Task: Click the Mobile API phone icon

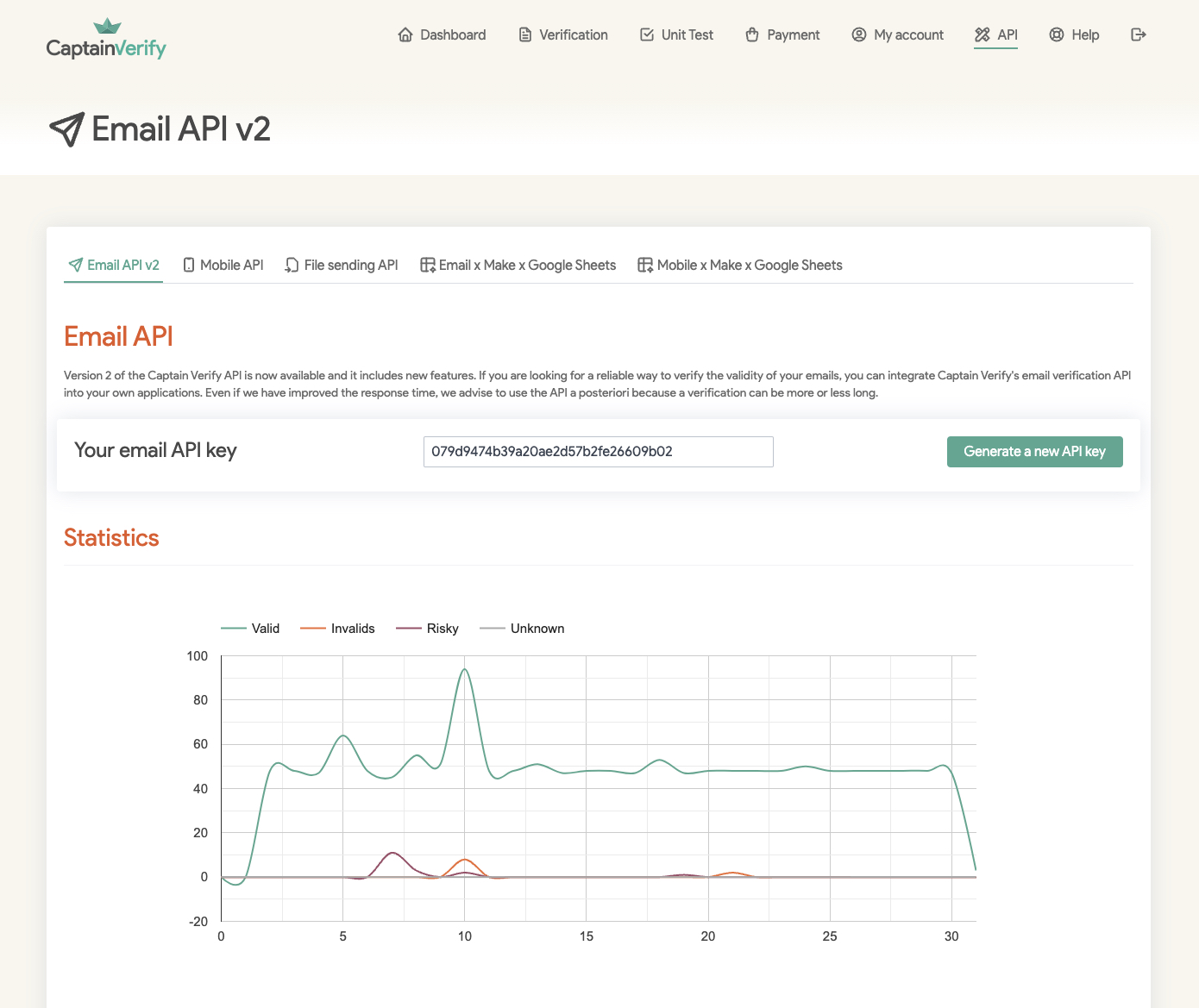Action: pyautogui.click(x=189, y=265)
